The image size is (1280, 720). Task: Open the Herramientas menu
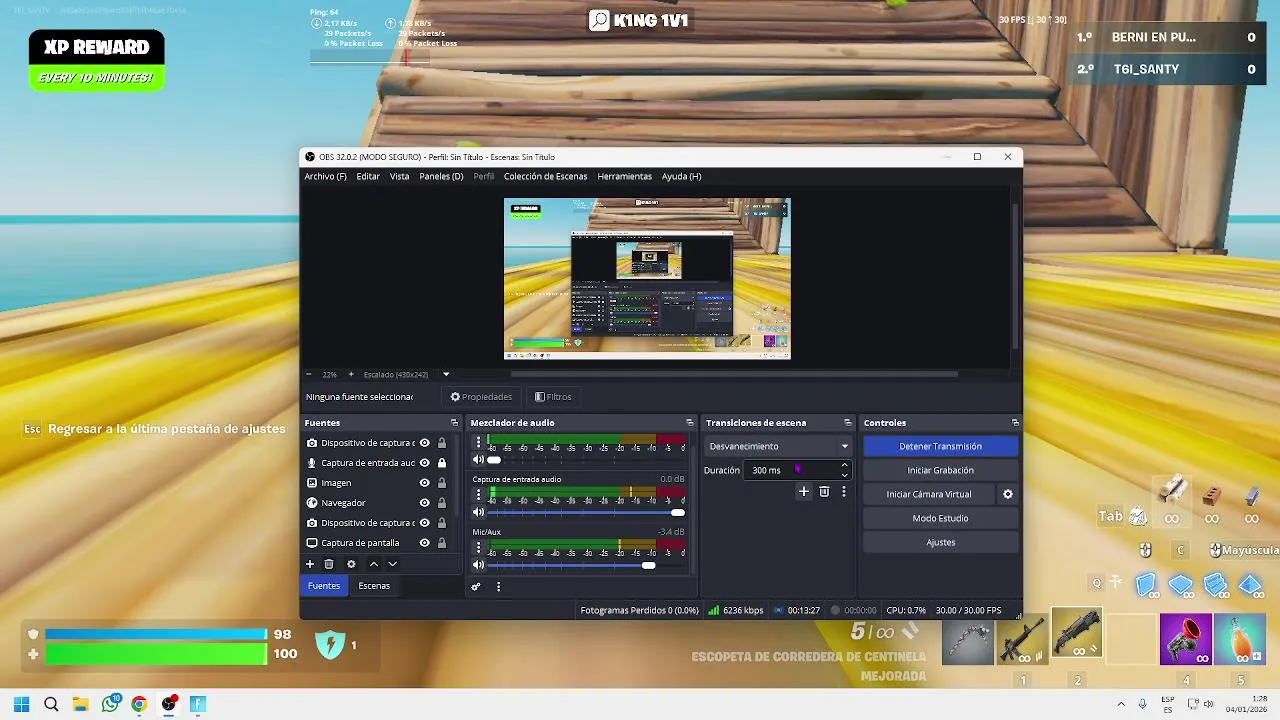tap(624, 176)
